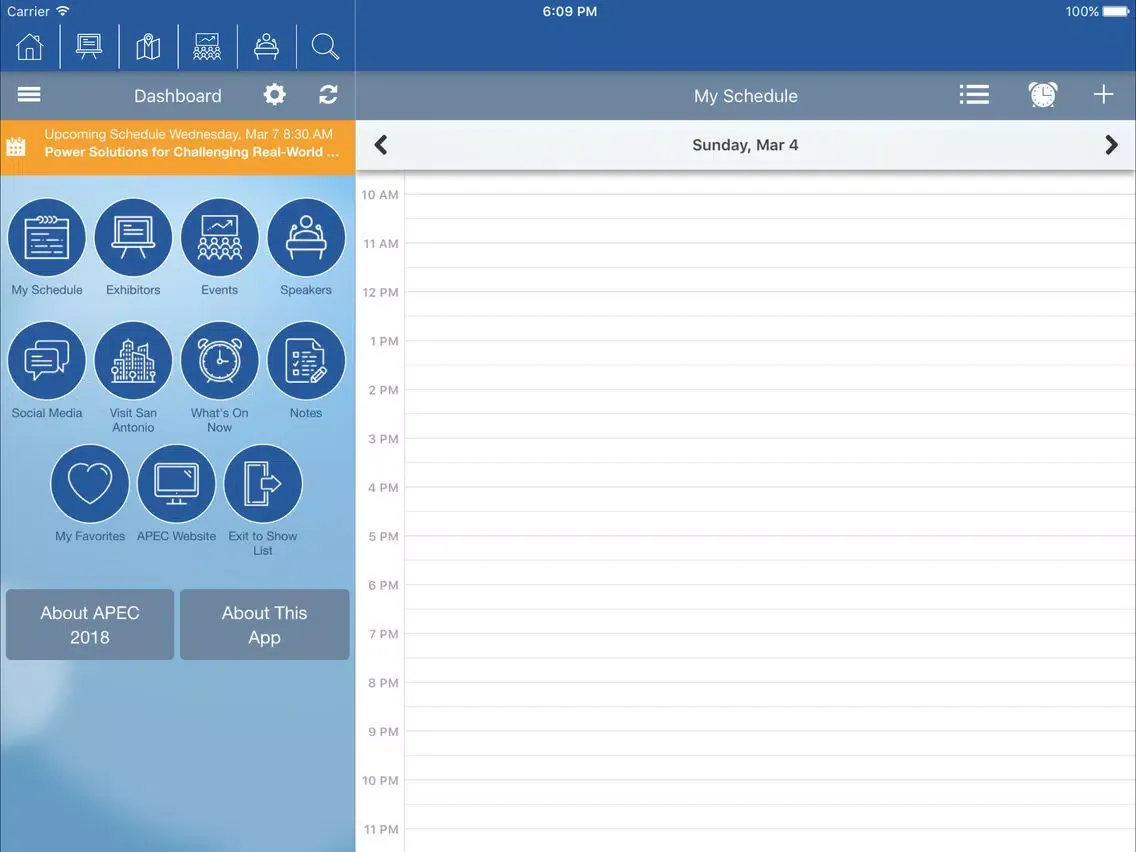Tap the calendar icon in orange banner
1136x852 pixels.
[x=16, y=146]
